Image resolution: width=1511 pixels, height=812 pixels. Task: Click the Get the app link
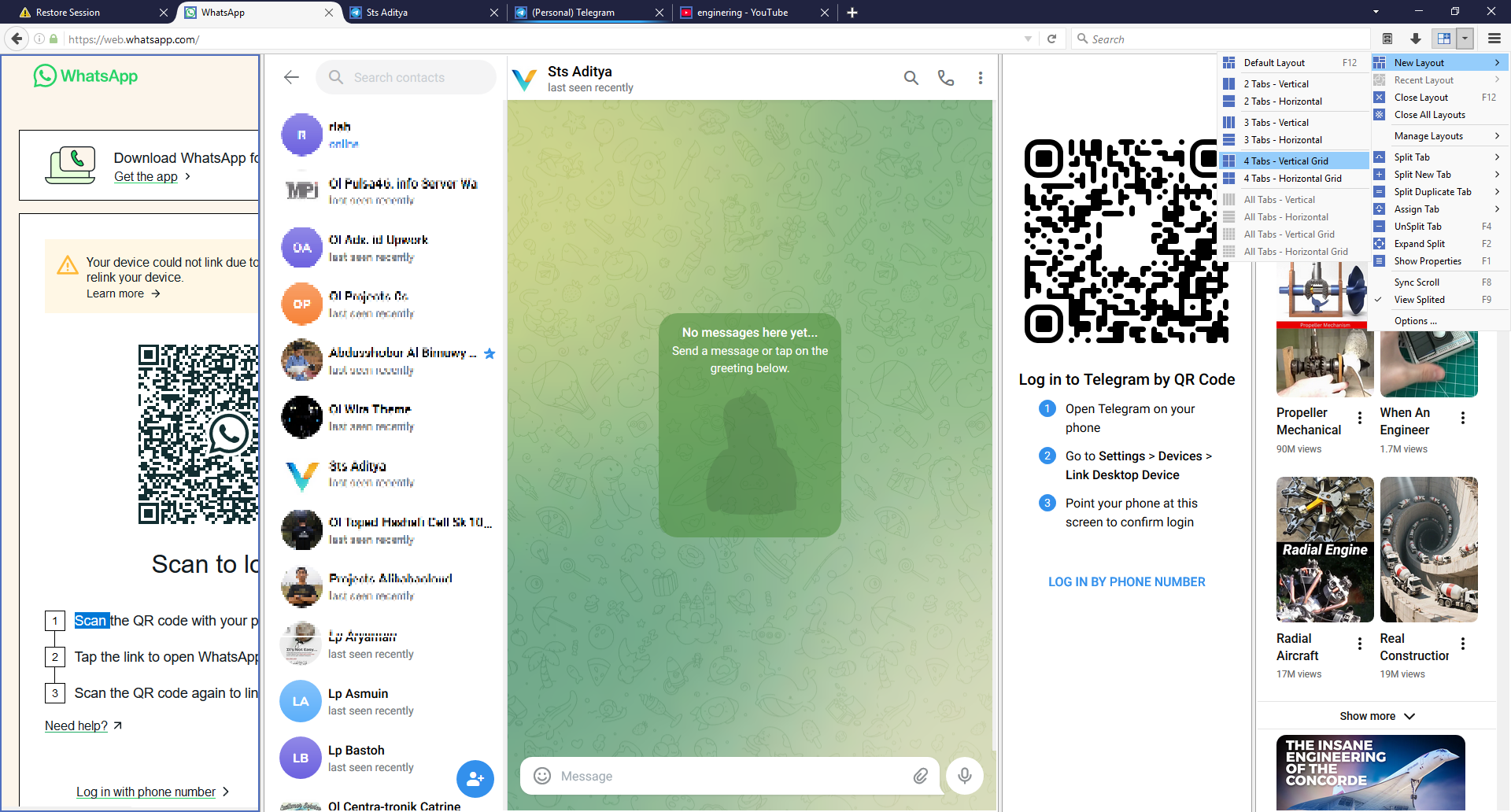146,177
